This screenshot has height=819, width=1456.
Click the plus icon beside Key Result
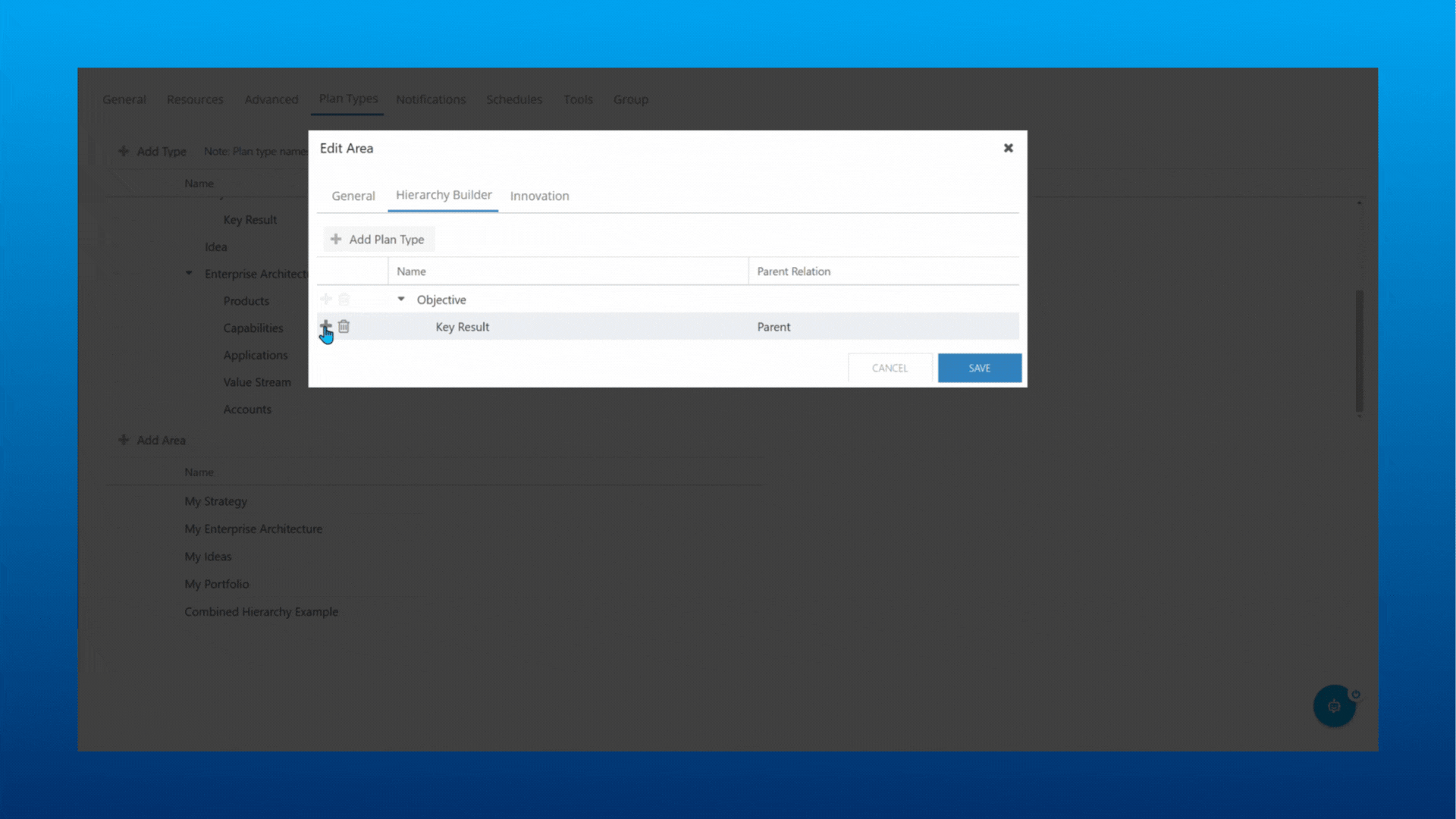coord(325,326)
